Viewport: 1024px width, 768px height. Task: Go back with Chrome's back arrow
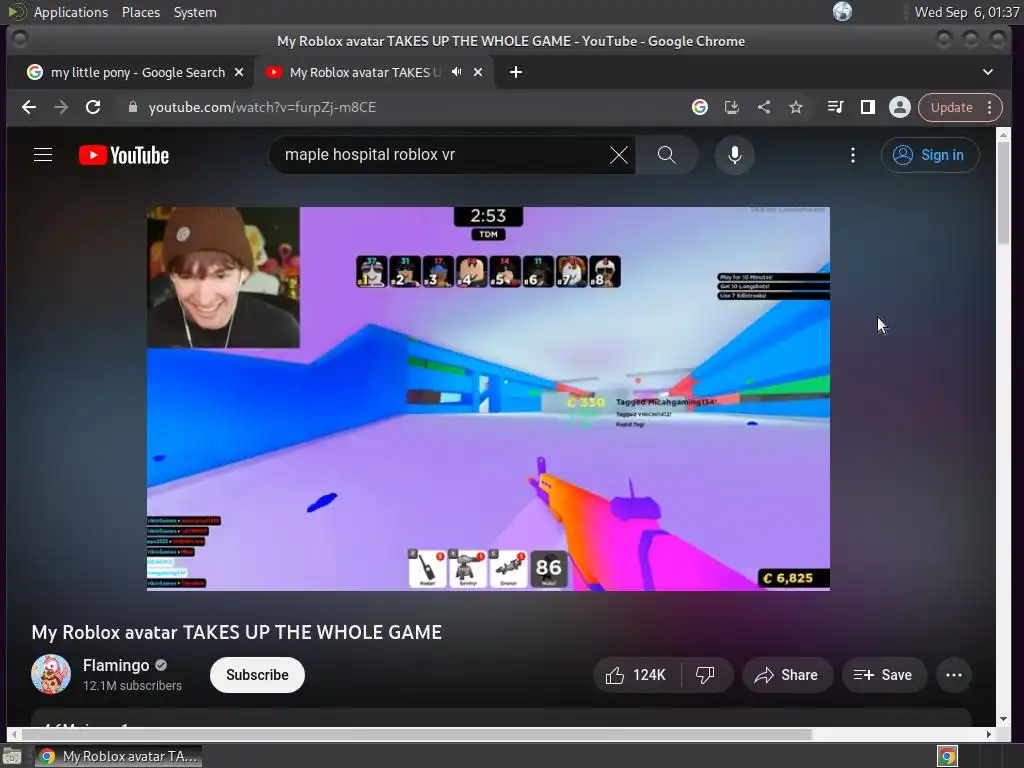29,107
